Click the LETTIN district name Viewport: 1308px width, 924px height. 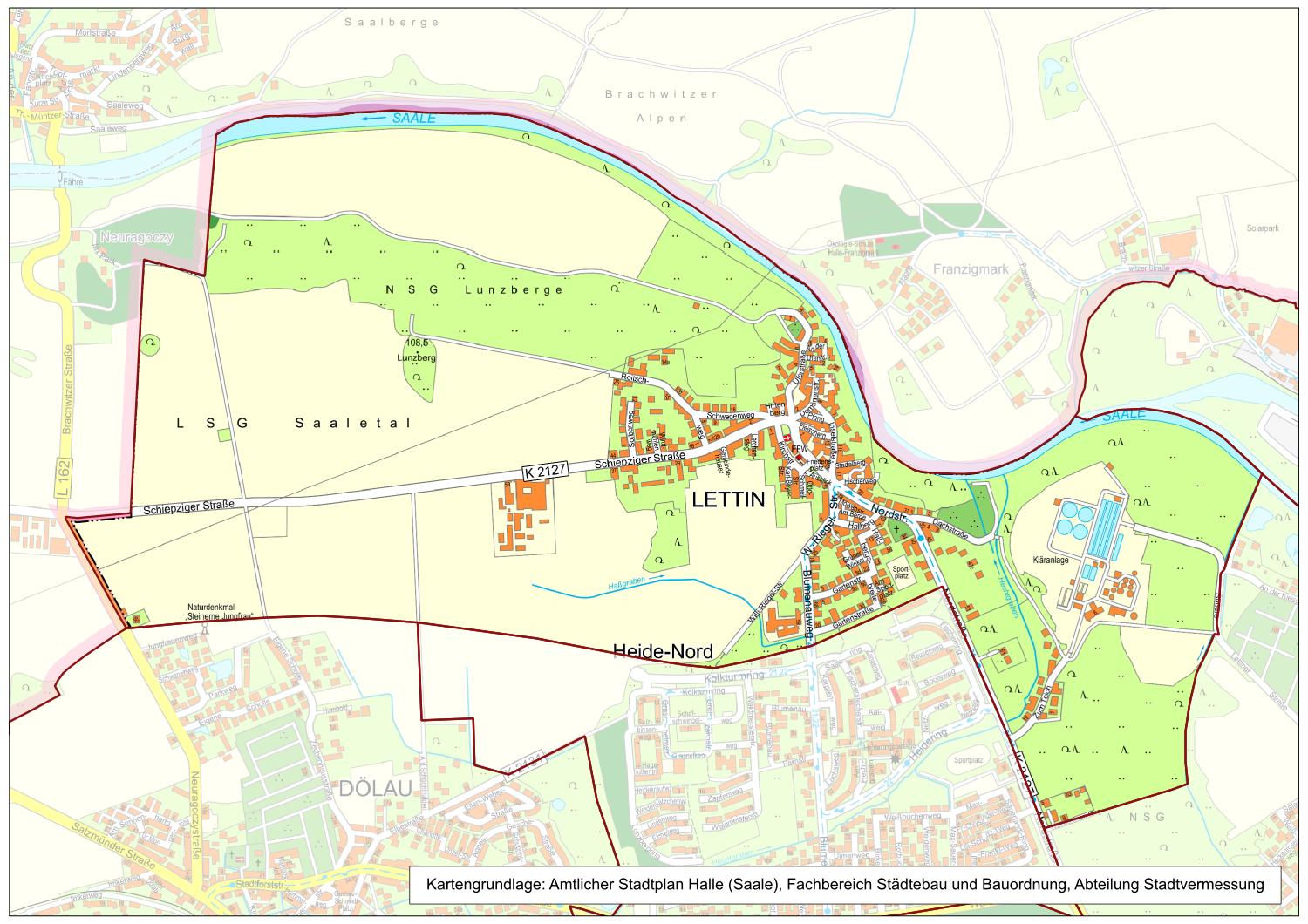click(727, 499)
